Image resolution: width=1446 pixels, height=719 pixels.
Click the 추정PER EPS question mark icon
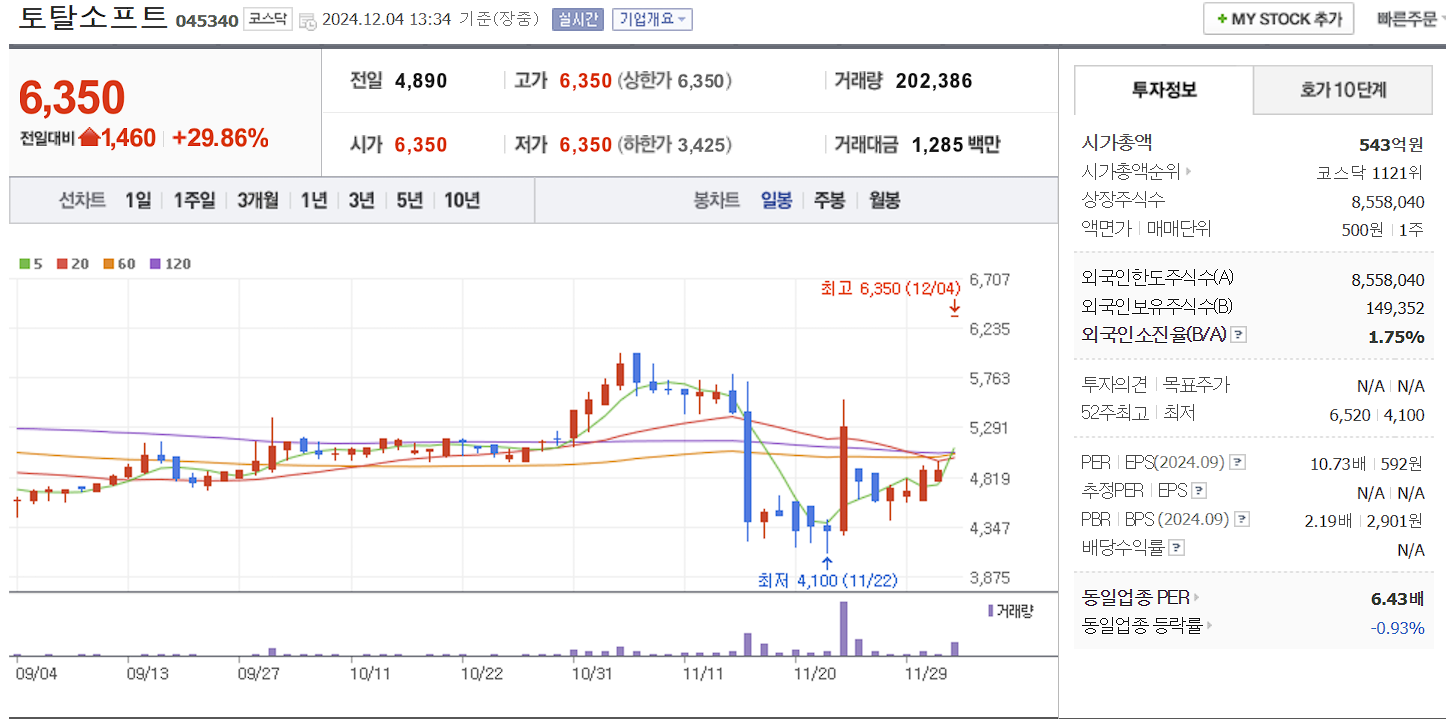click(1198, 491)
